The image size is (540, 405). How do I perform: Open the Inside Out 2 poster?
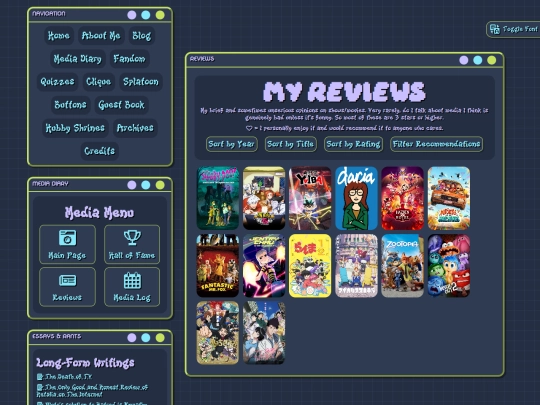click(x=449, y=266)
